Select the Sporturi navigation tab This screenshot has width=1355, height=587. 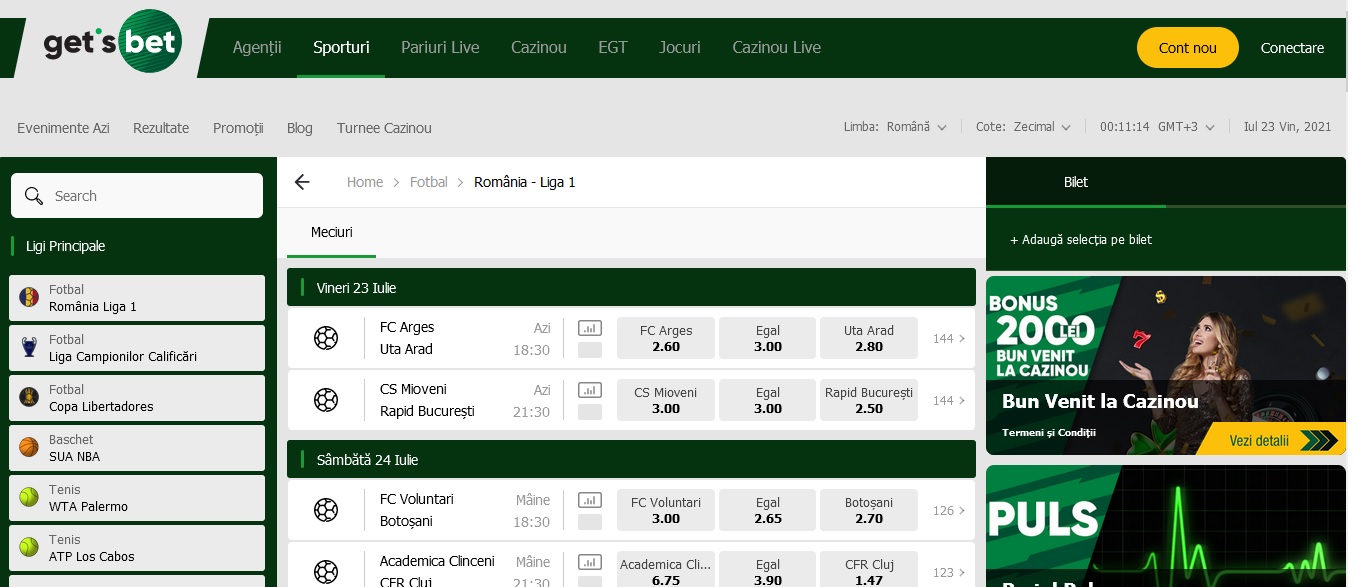click(341, 47)
